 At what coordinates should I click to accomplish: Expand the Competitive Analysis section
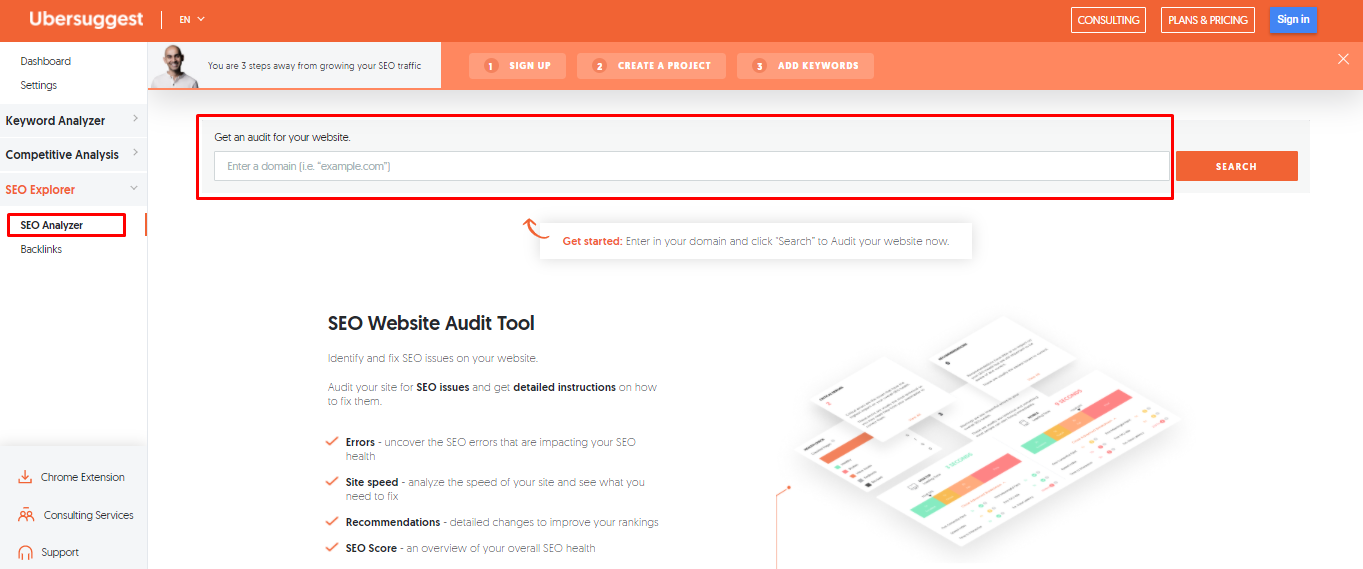pyautogui.click(x=72, y=154)
